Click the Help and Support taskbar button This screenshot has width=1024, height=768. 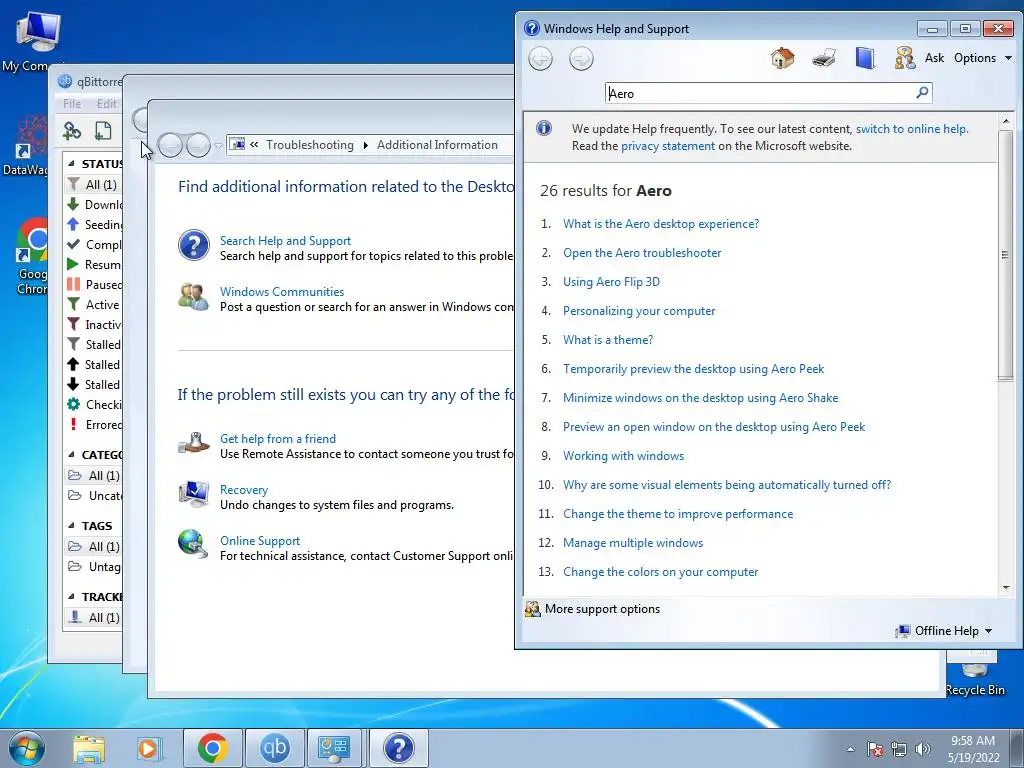(x=398, y=748)
